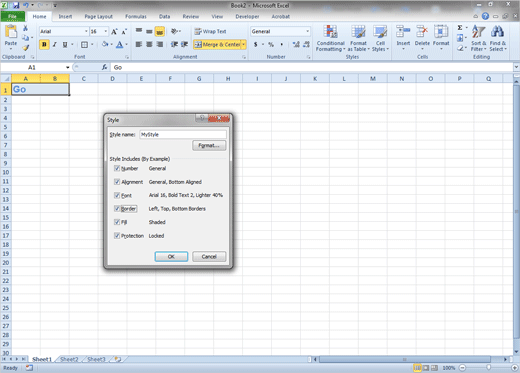Click the Delete cells button
Viewport: 520px width, 373px height.
[x=422, y=38]
